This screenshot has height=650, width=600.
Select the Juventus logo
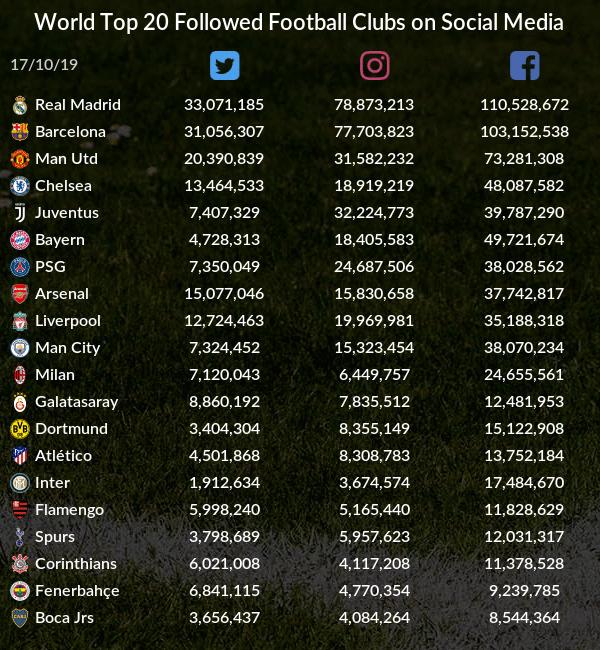coord(20,212)
